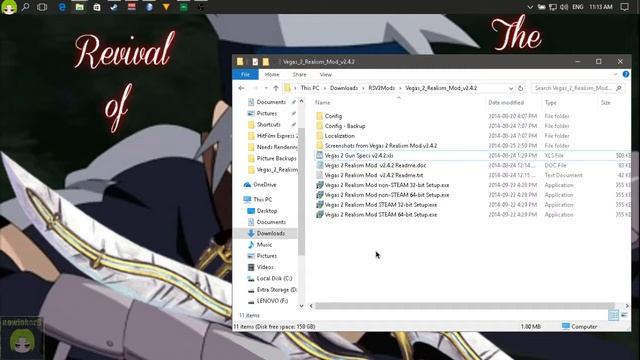Open Task View on the taskbar

pos(42,7)
